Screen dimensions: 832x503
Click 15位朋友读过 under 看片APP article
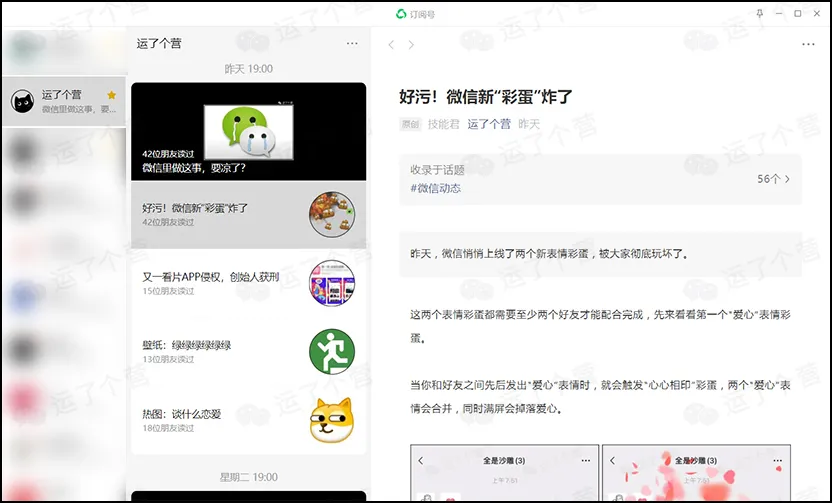pyautogui.click(x=168, y=291)
